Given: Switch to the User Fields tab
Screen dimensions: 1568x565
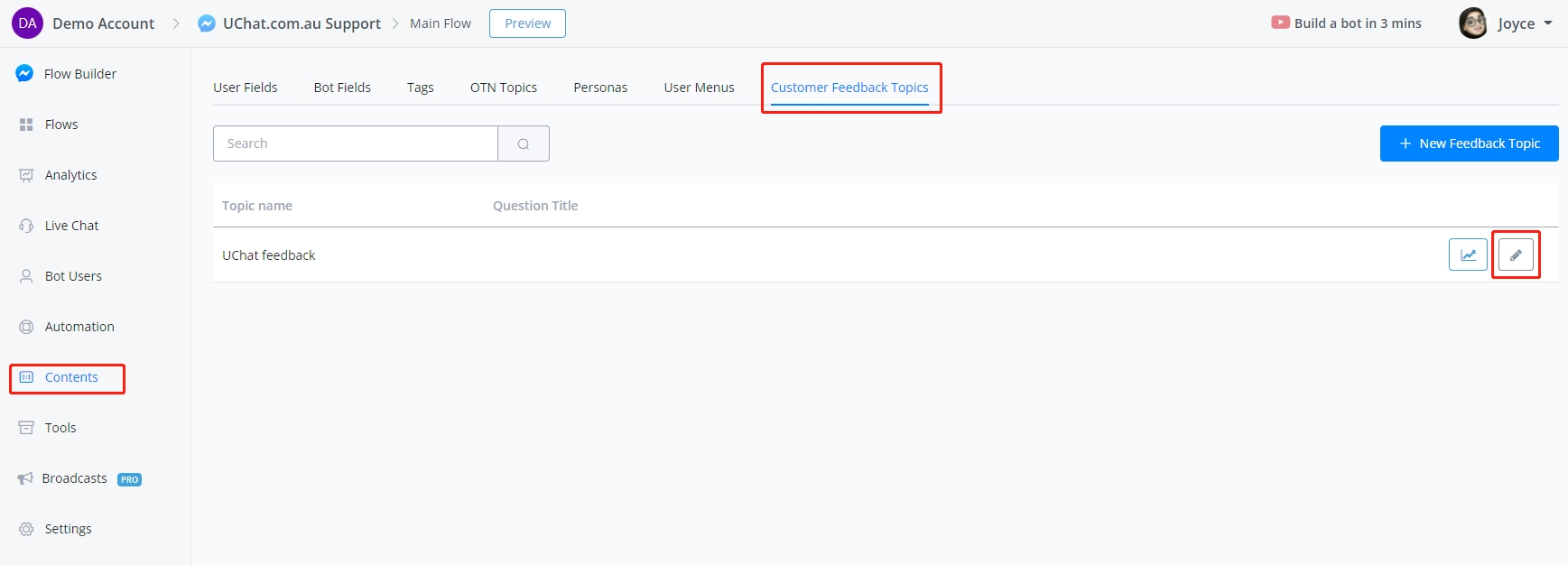Looking at the screenshot, I should (x=246, y=88).
